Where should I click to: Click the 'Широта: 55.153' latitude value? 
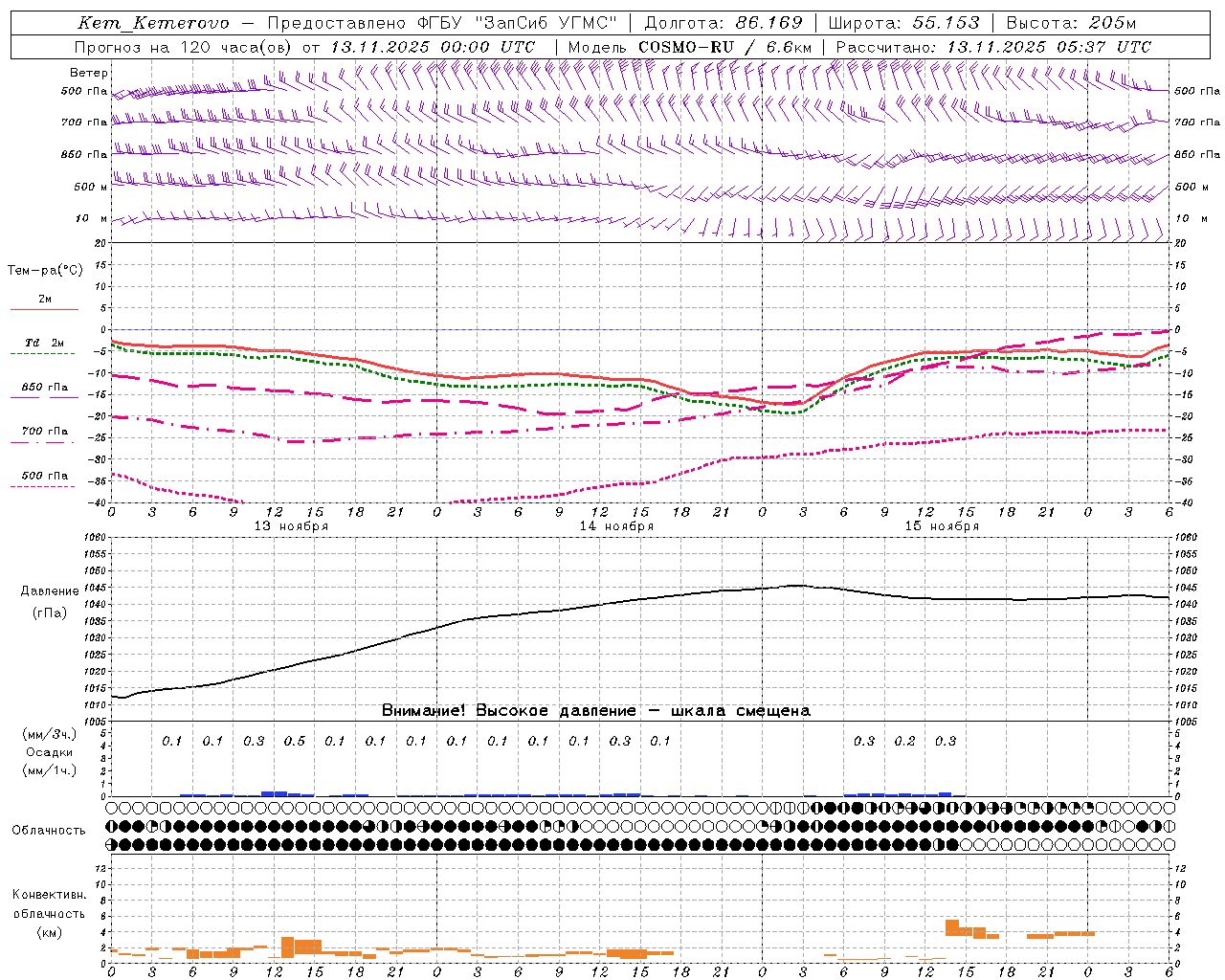pos(904,23)
